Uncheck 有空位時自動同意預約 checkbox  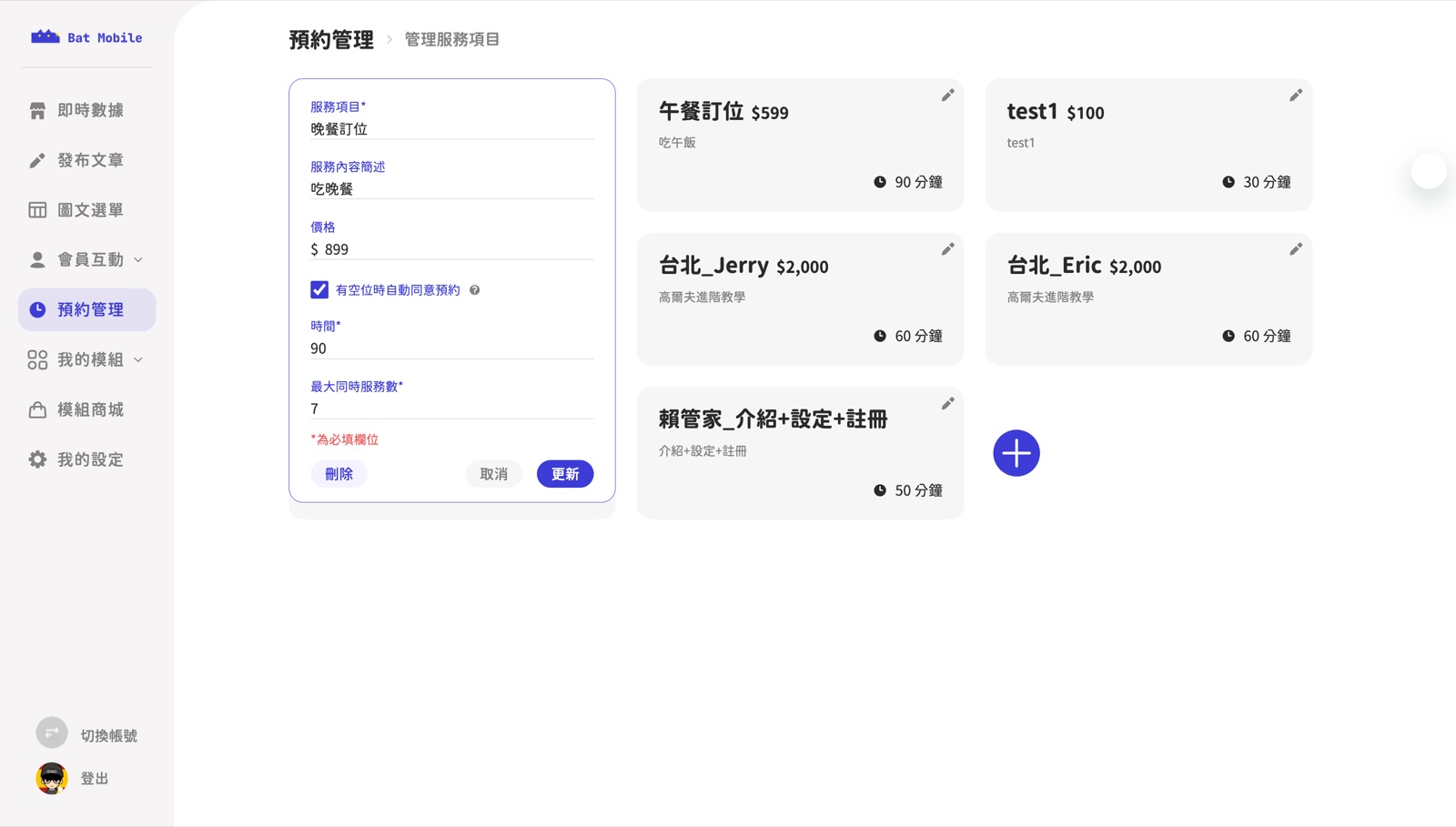click(319, 289)
